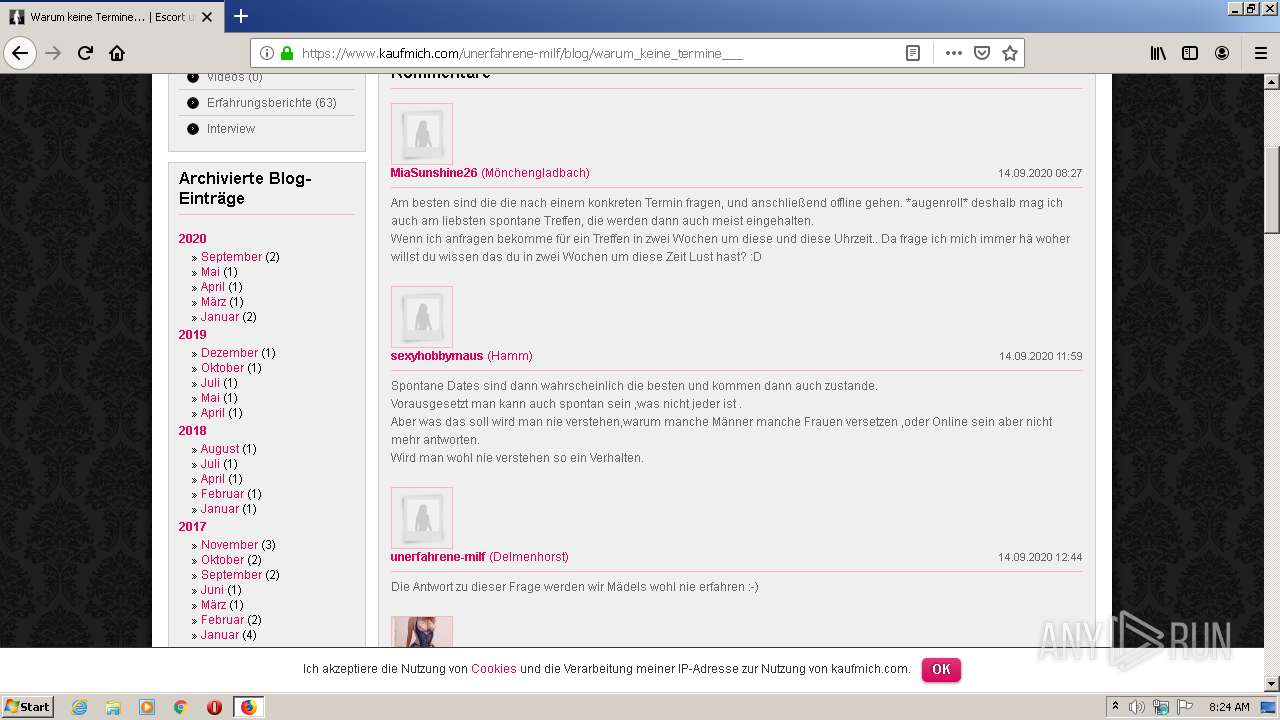
Task: Click the taskbar clock 8:24 AM
Action: (x=1229, y=707)
